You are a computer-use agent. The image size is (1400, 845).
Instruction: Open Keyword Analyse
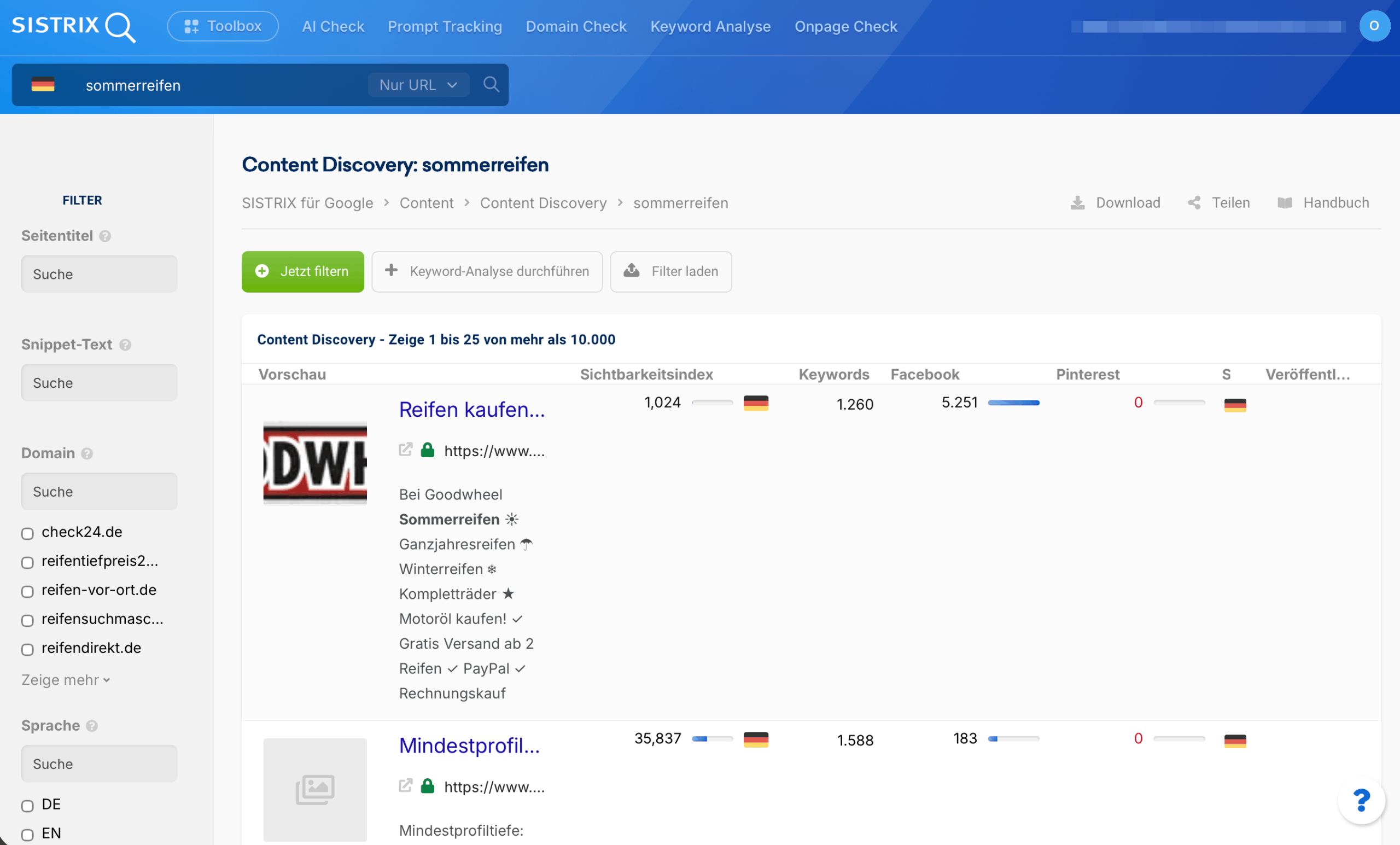point(710,27)
